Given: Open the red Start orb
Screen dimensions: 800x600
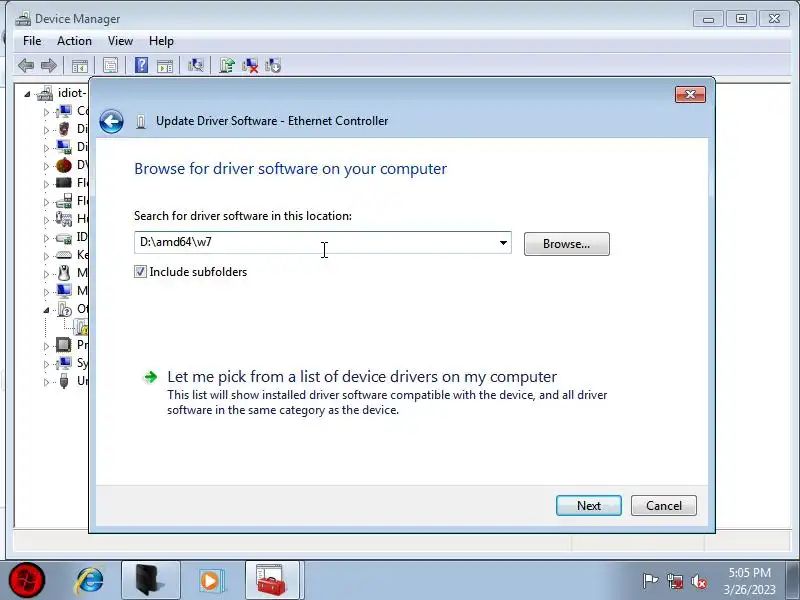Looking at the screenshot, I should click(27, 581).
